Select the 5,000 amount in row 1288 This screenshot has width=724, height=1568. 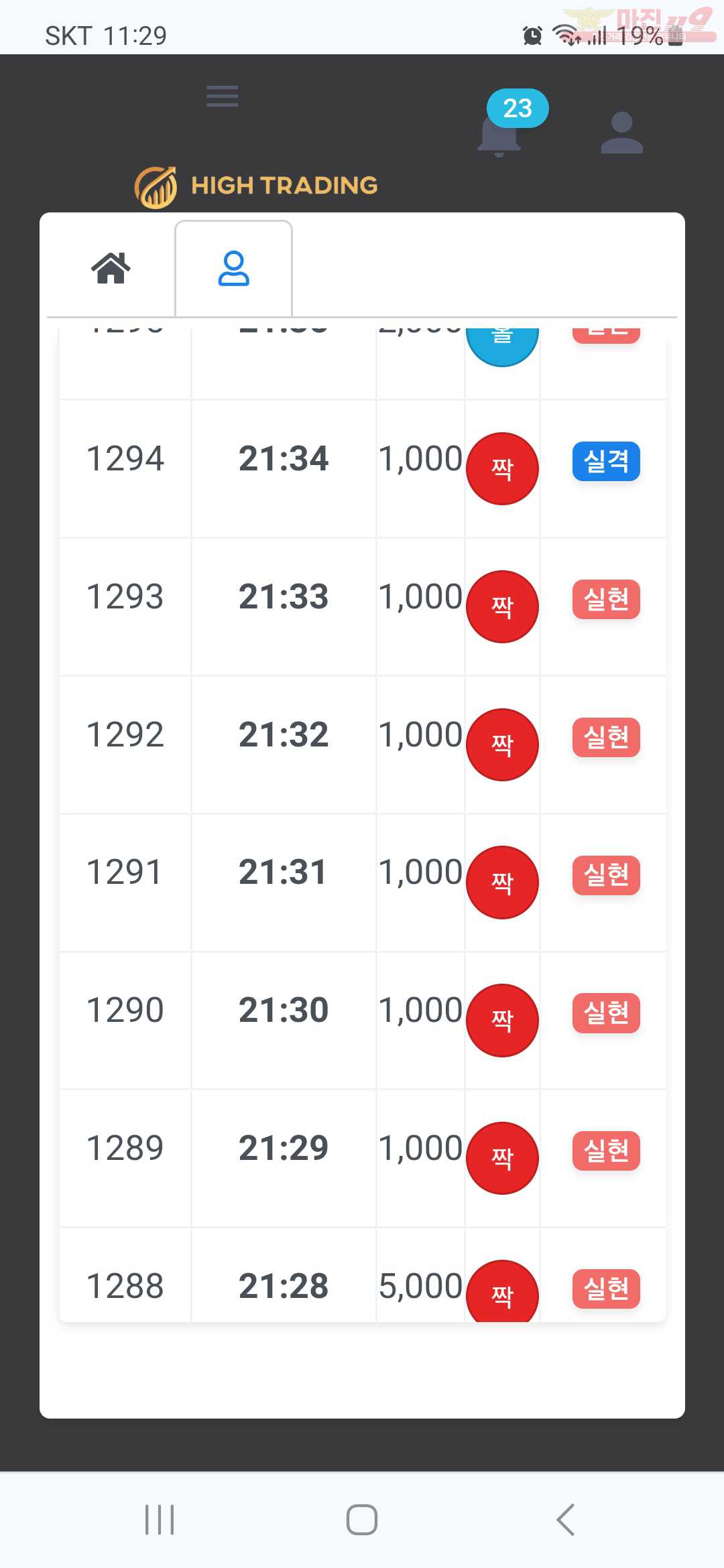coord(420,1287)
